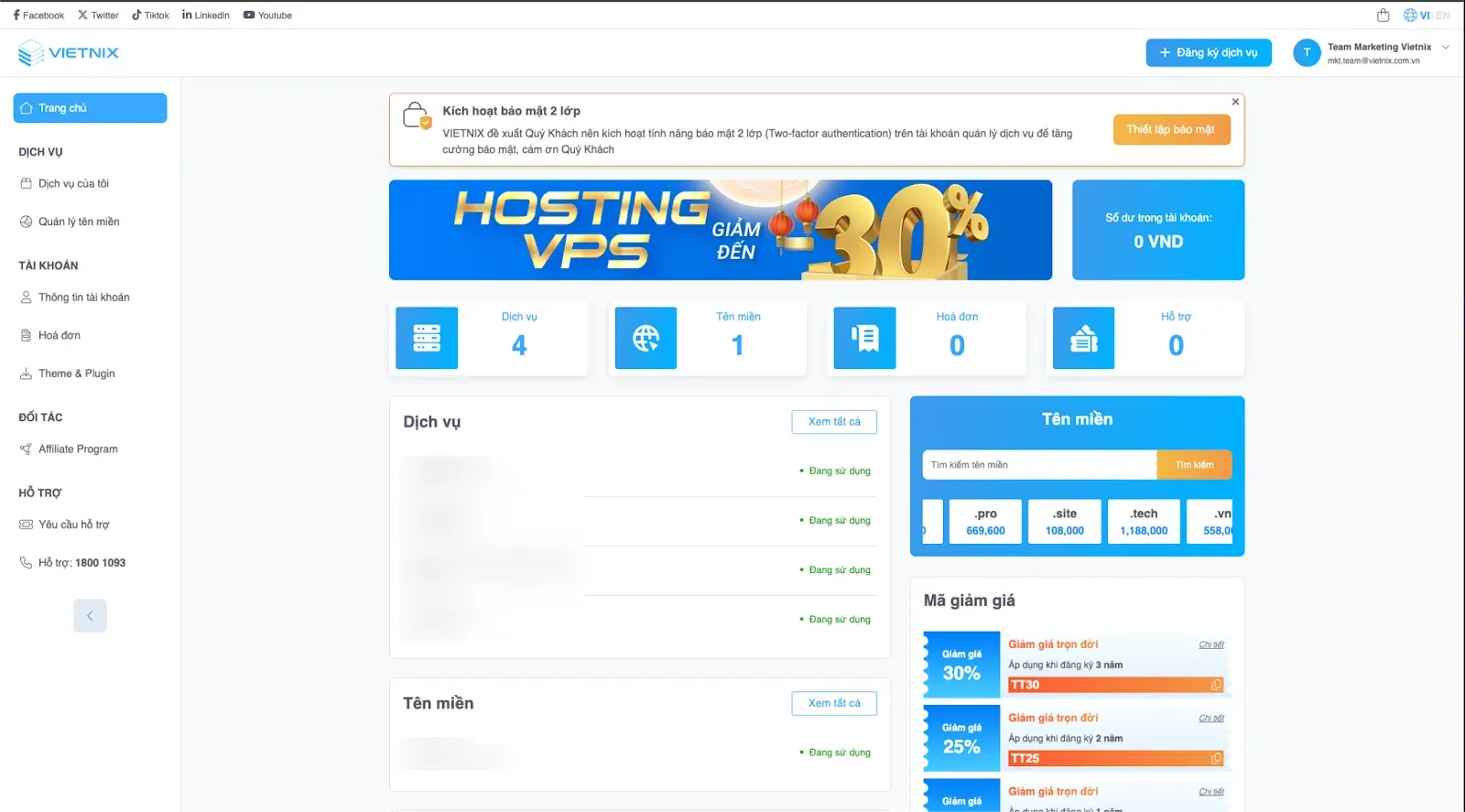Viewport: 1465px width, 812px height.
Task: Click the domain search input field
Action: click(1038, 465)
